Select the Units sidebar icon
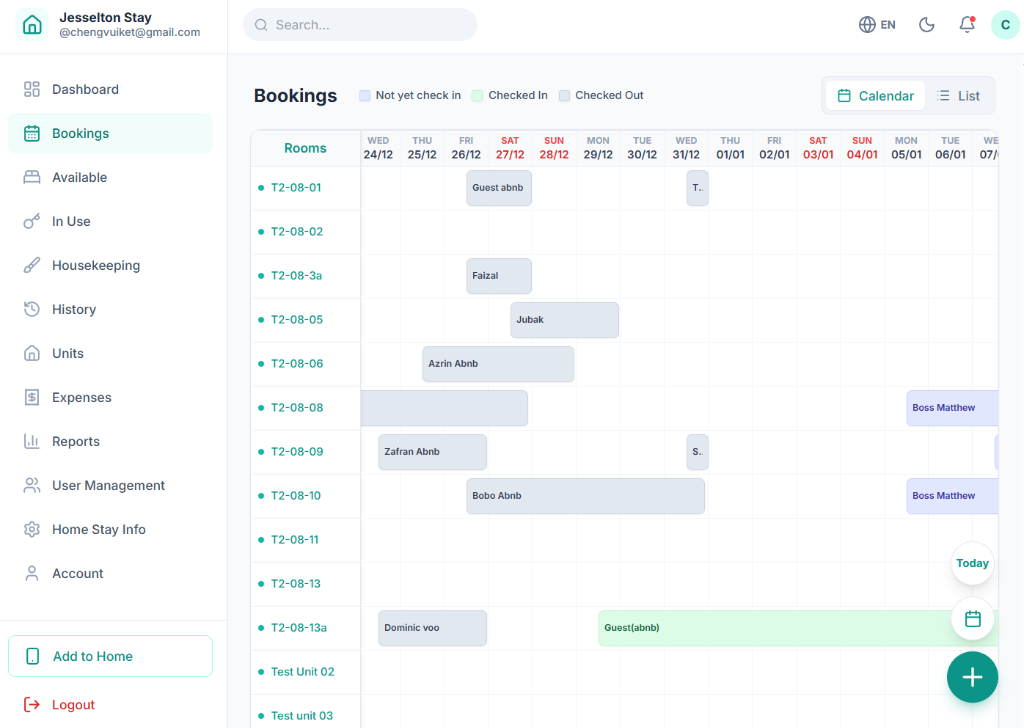 pos(31,353)
